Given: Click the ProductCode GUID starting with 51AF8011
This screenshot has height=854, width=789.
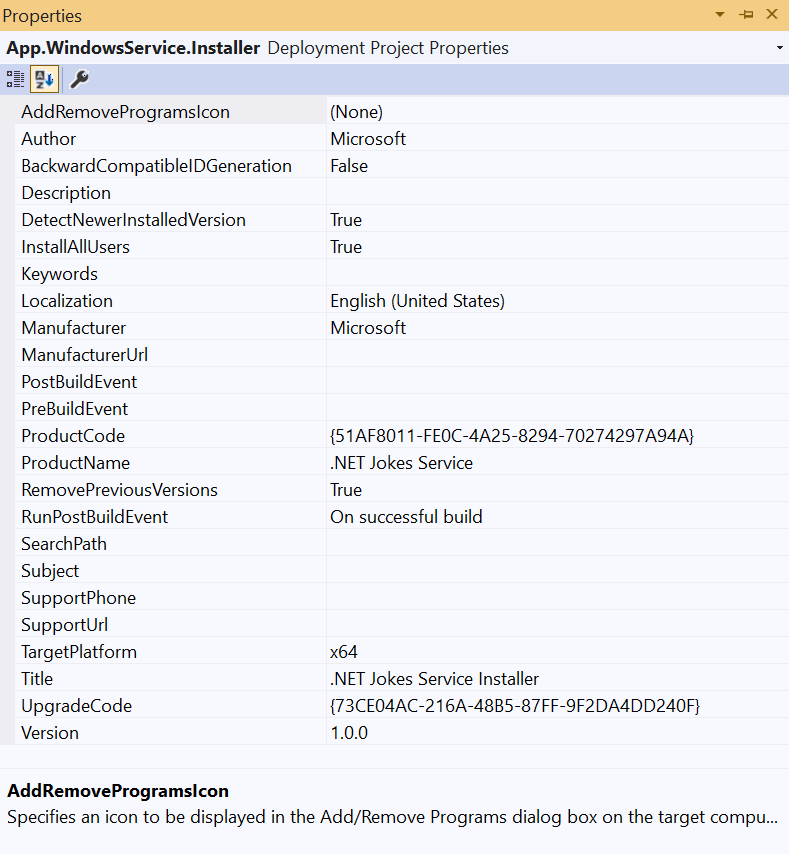Looking at the screenshot, I should click(512, 436).
